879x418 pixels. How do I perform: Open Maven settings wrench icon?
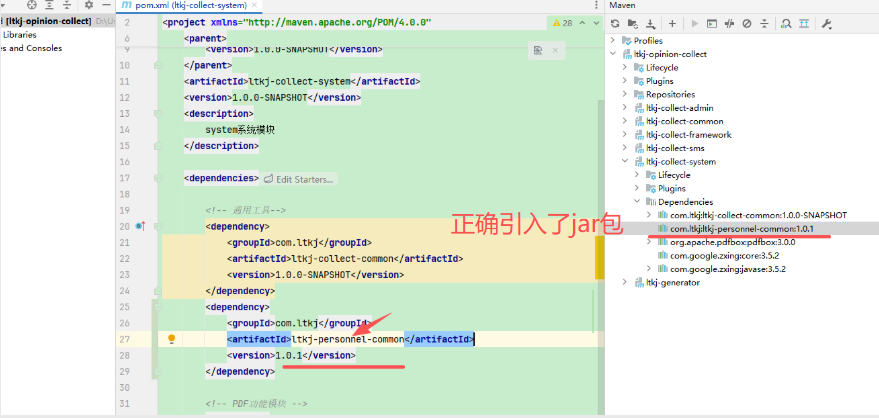coord(826,24)
